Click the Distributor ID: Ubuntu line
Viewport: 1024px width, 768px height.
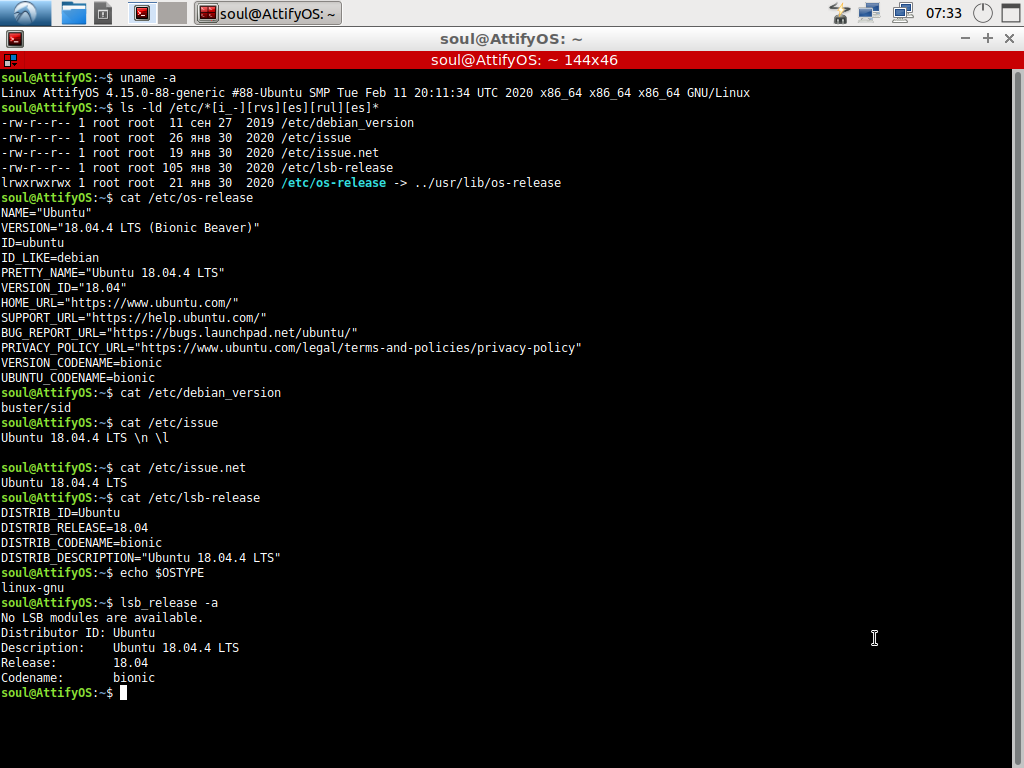coord(78,633)
